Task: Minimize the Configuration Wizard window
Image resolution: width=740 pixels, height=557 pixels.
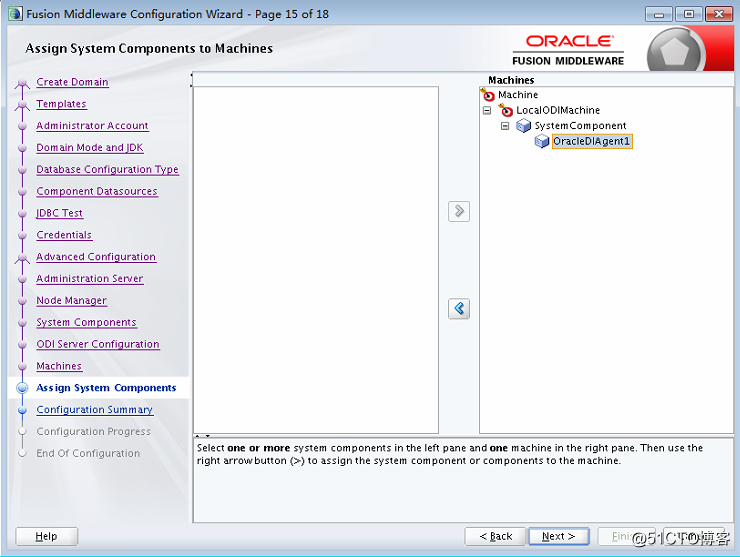Action: point(659,14)
